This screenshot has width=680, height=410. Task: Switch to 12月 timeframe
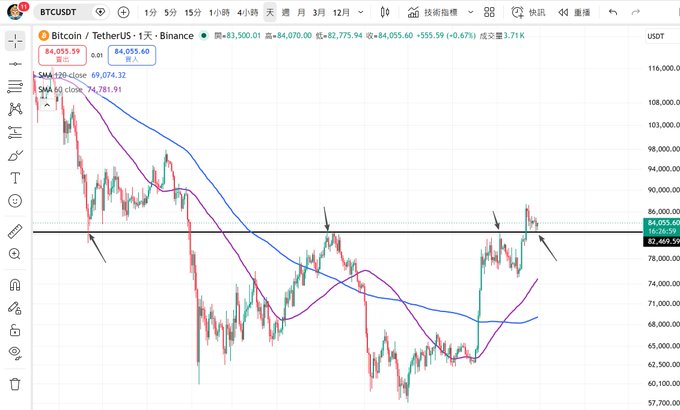coord(341,13)
